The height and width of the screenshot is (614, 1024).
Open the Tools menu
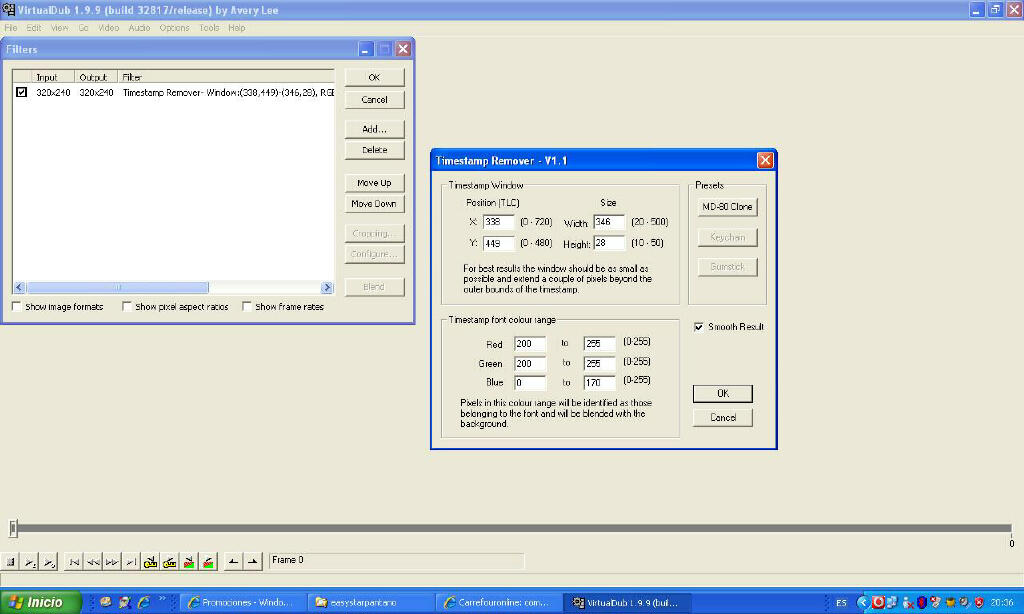point(208,28)
